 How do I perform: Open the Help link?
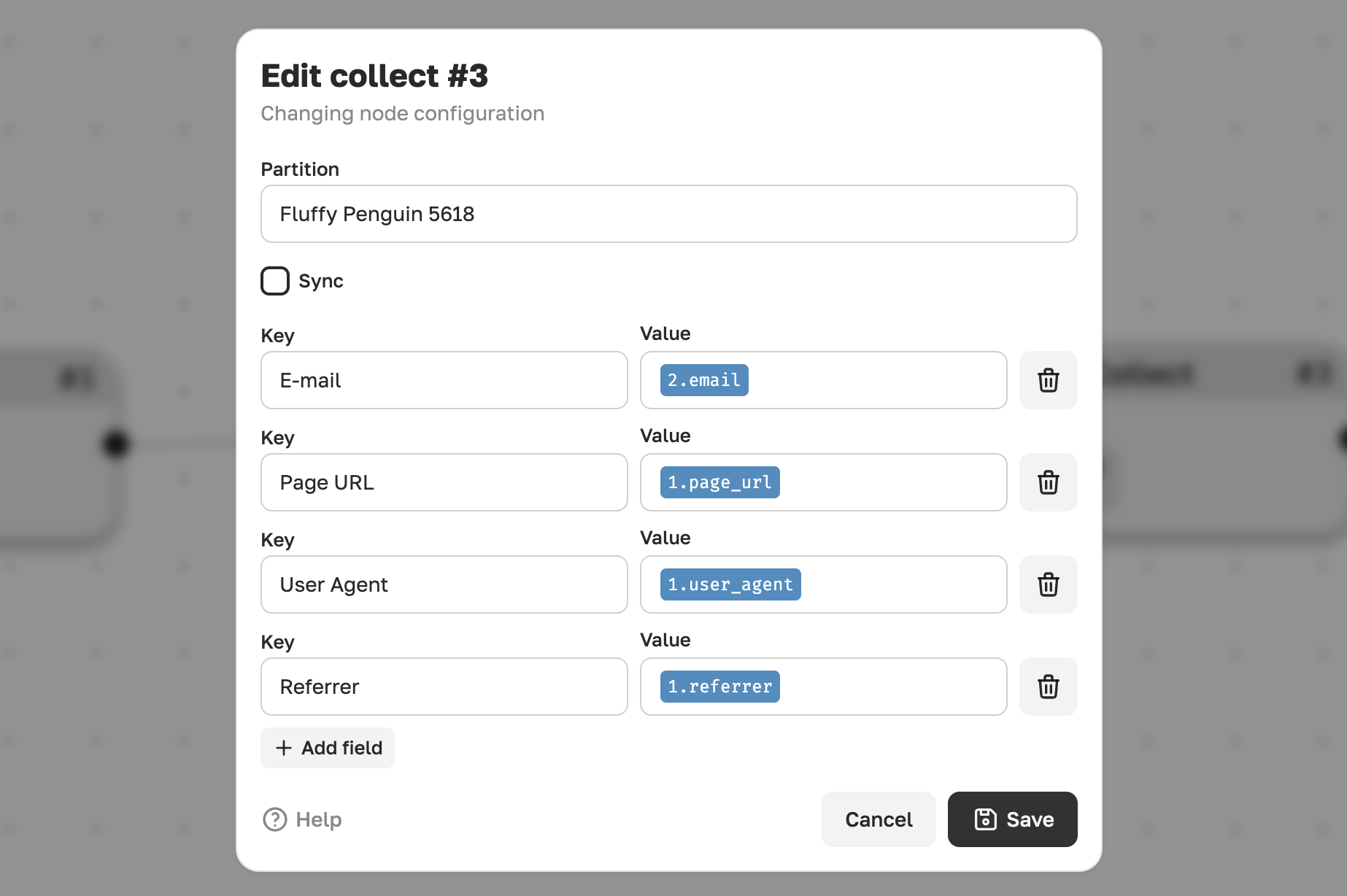click(x=302, y=819)
